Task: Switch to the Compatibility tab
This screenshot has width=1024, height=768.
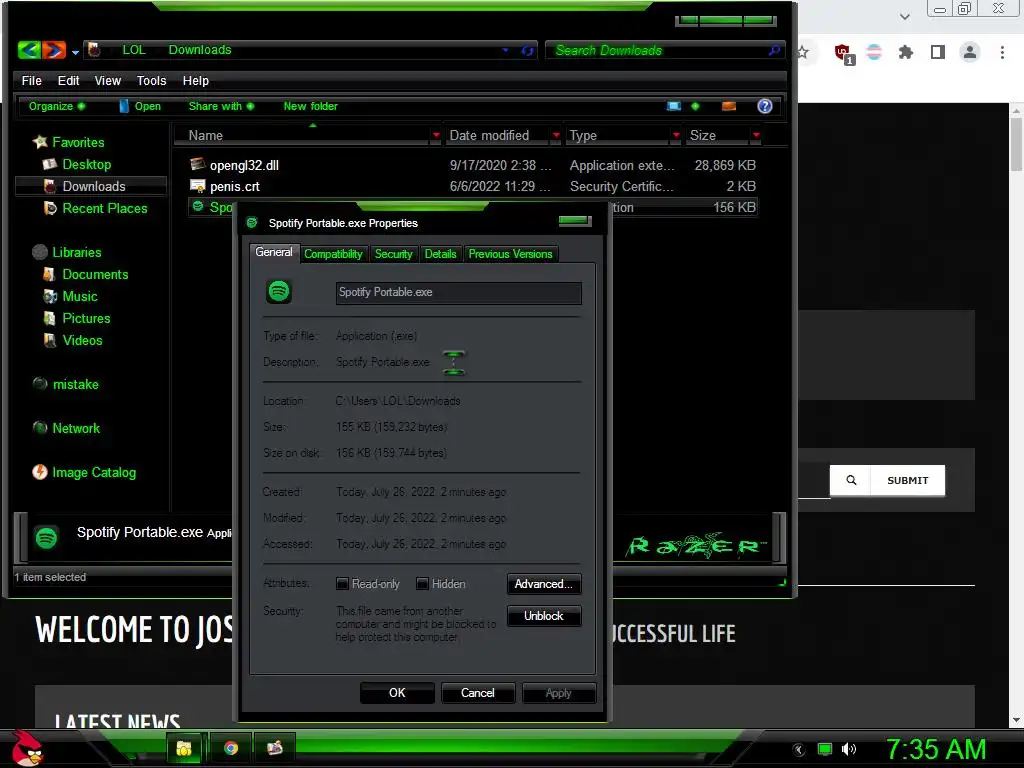Action: pos(333,254)
